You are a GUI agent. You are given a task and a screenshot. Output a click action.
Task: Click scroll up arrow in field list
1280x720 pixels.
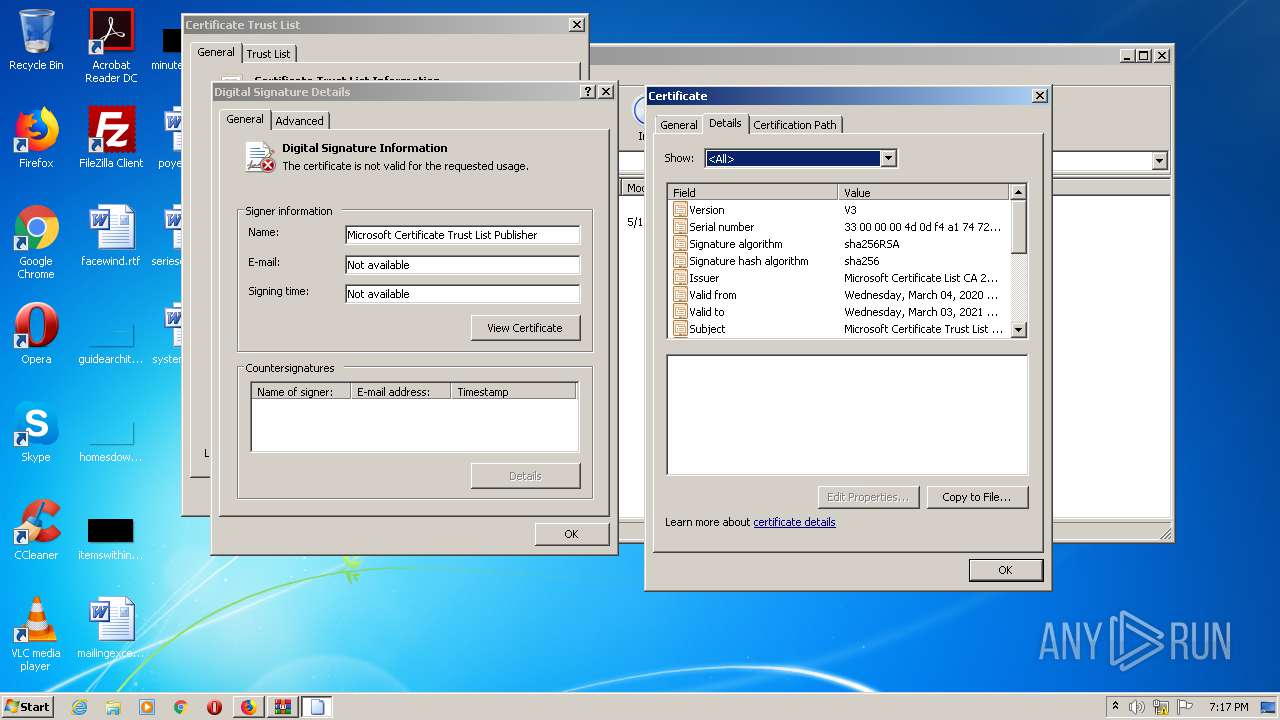click(1019, 192)
